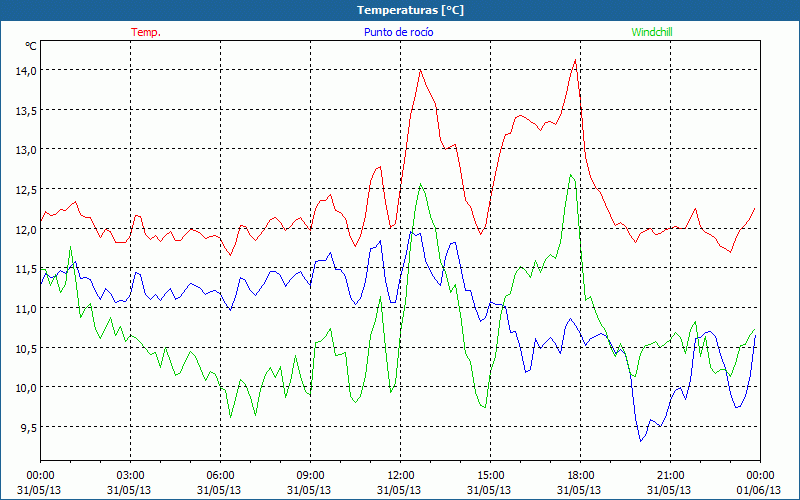Click the '12,5' y-axis value

point(26,190)
